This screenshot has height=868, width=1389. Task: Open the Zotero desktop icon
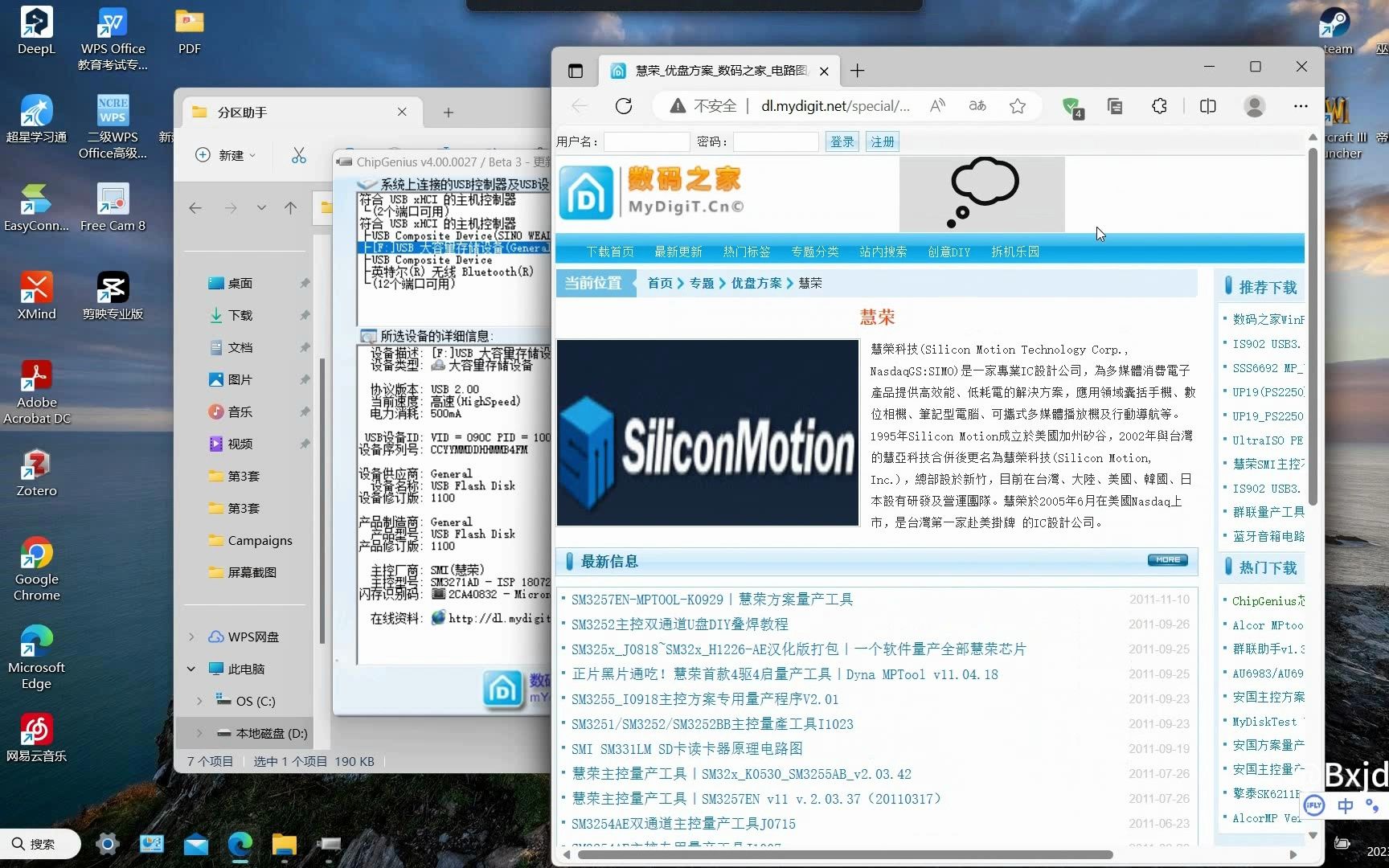click(36, 473)
